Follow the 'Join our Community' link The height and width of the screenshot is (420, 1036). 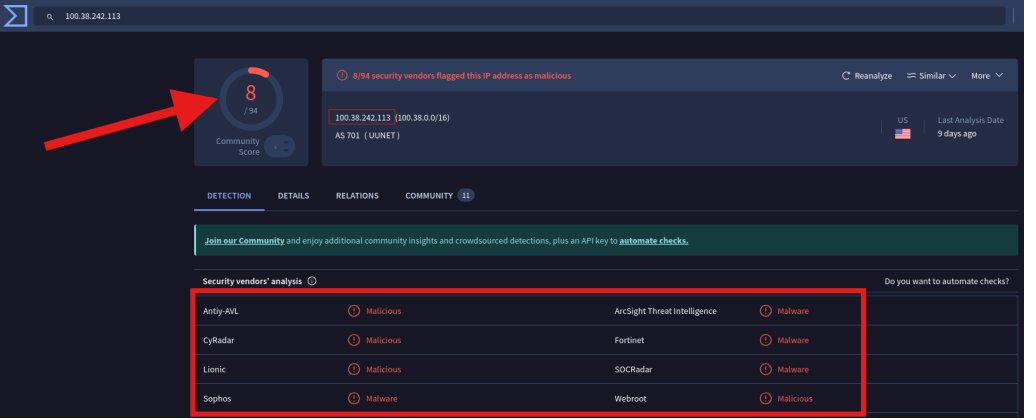[244, 241]
